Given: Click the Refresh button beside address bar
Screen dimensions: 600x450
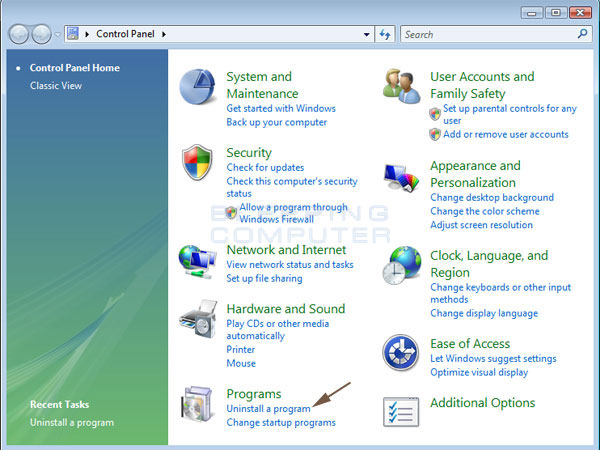Looking at the screenshot, I should click(385, 34).
